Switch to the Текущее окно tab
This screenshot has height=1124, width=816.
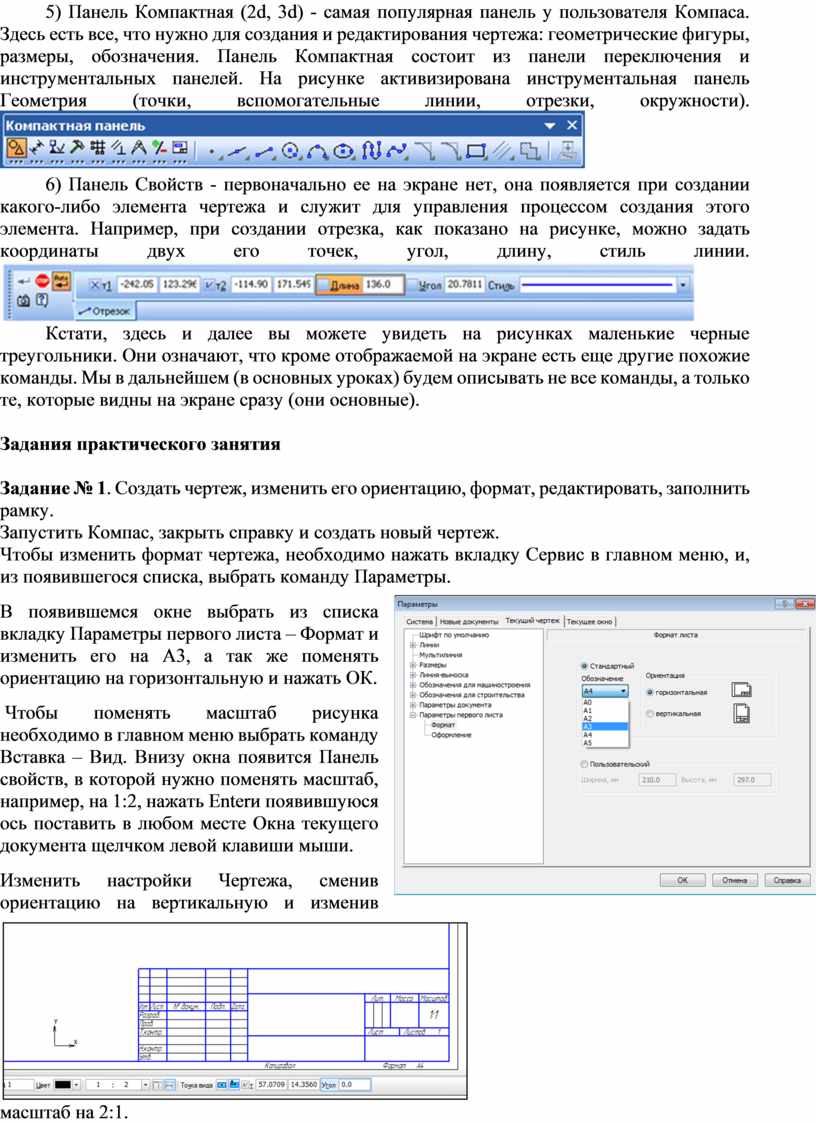pyautogui.click(x=590, y=621)
